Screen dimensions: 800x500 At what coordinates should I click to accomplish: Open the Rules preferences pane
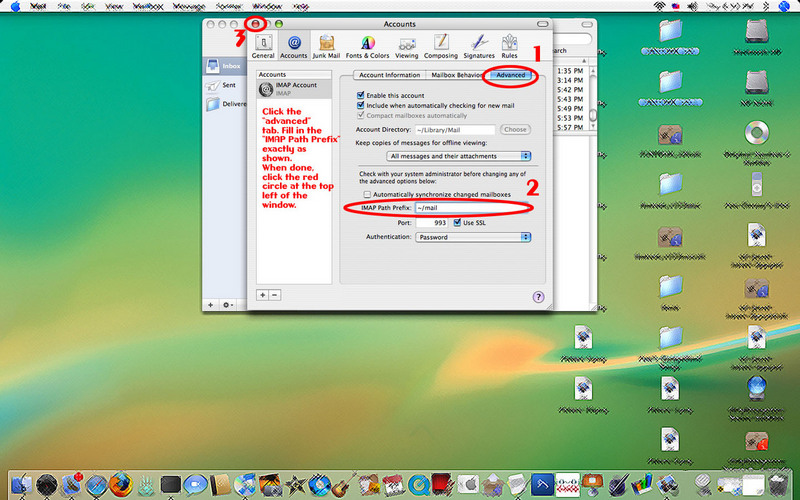[x=509, y=45]
